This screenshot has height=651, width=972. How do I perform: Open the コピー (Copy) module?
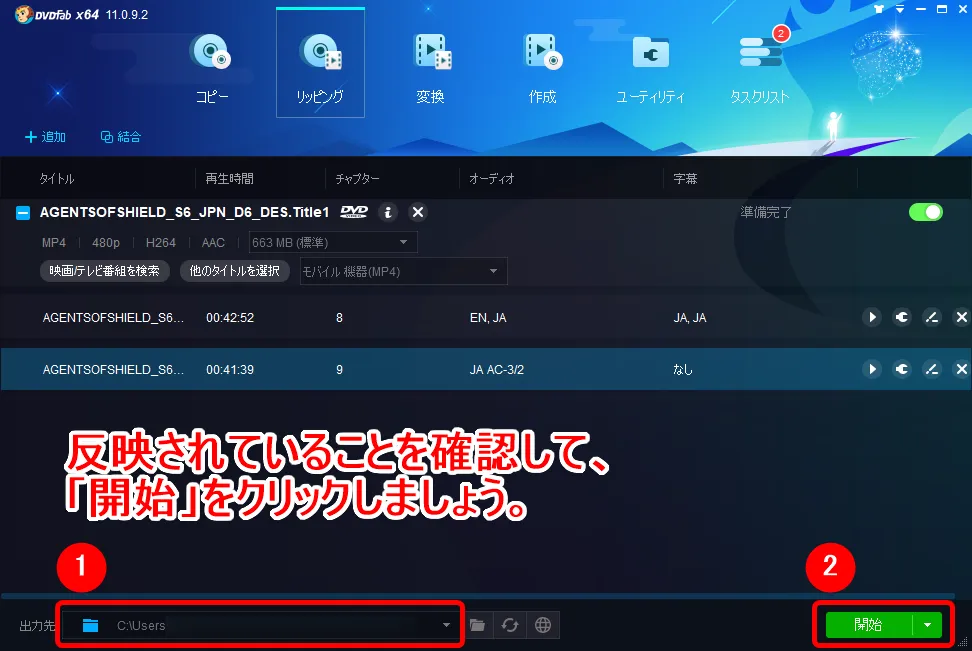211,68
